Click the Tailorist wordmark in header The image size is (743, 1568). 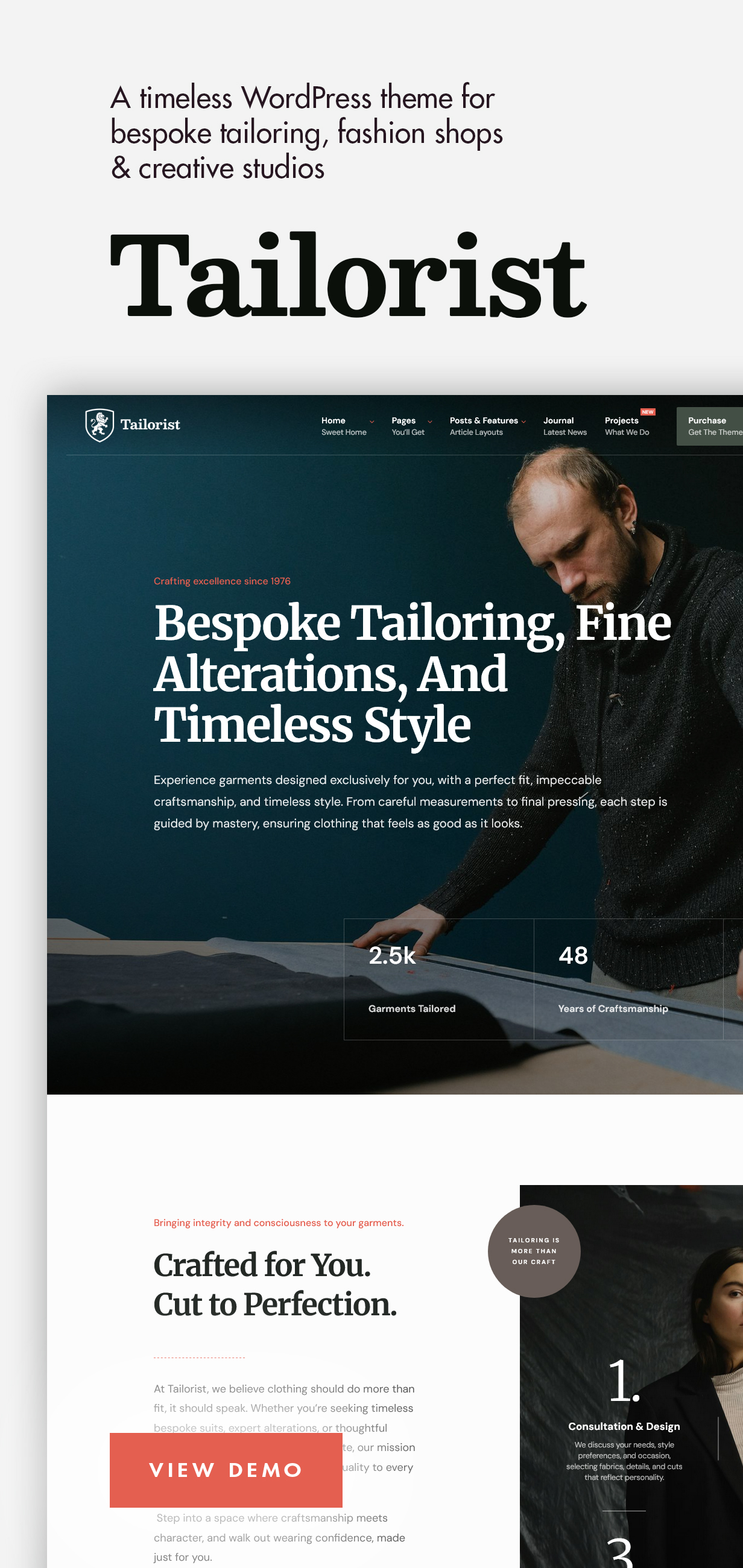point(150,424)
